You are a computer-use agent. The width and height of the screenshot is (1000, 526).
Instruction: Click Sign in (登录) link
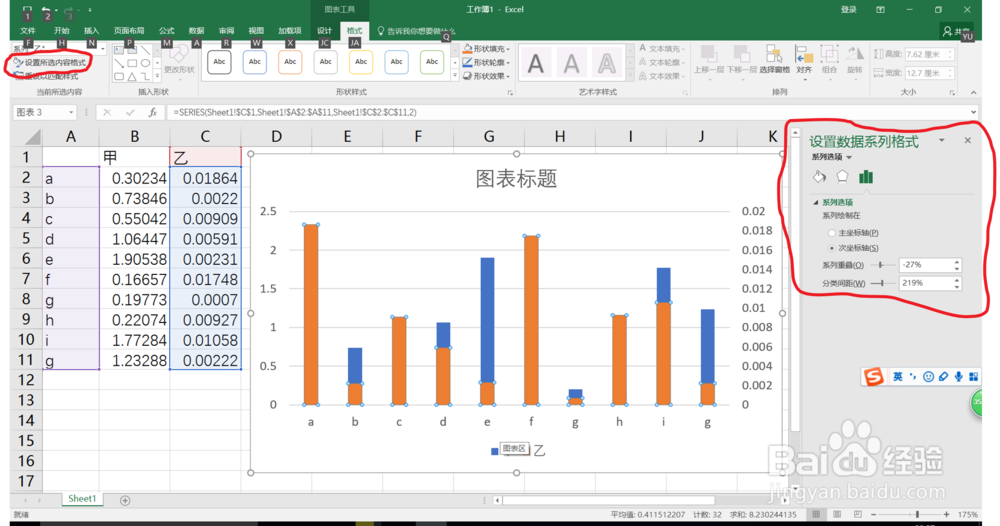pos(848,10)
